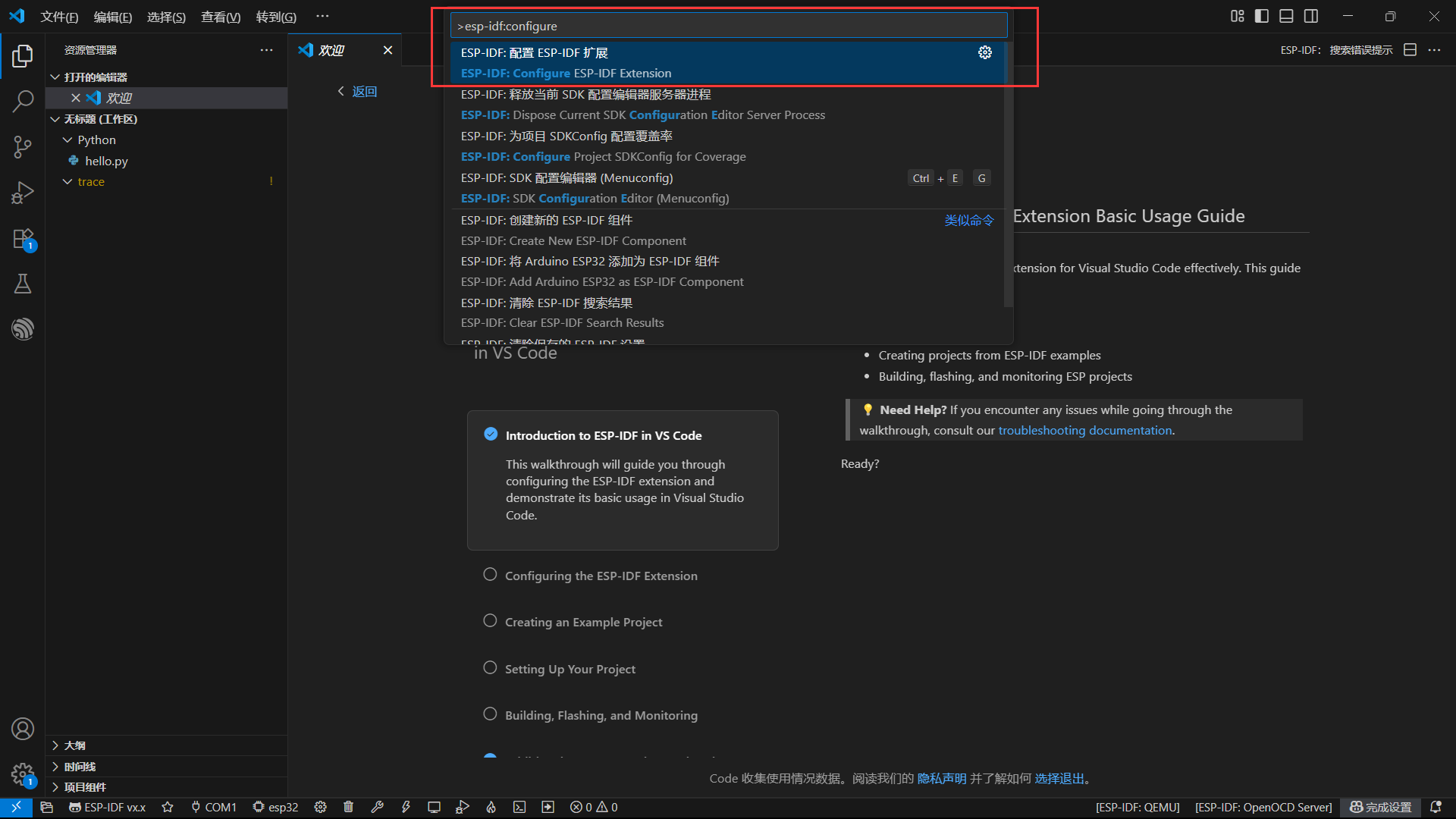Screen dimensions: 1456x819
Task: Open the 文件(F) menu
Action: (59, 17)
